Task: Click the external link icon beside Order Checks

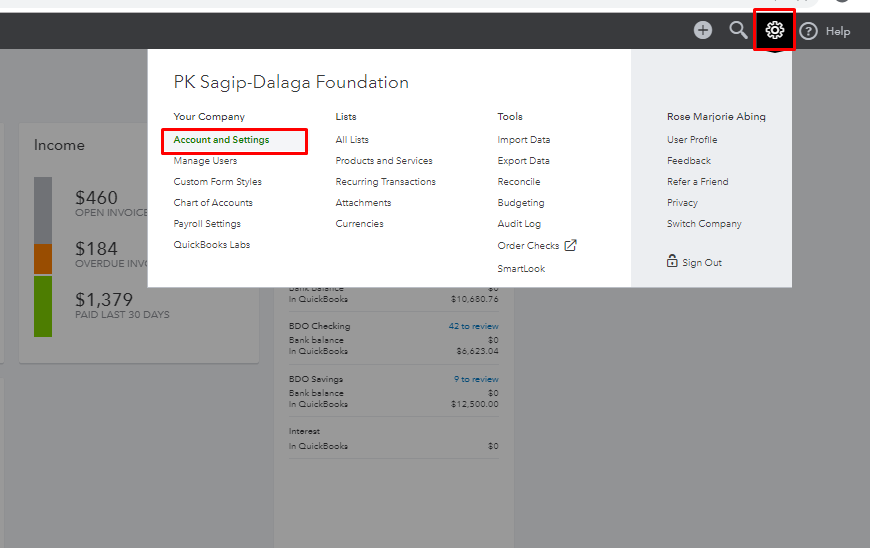Action: (571, 245)
